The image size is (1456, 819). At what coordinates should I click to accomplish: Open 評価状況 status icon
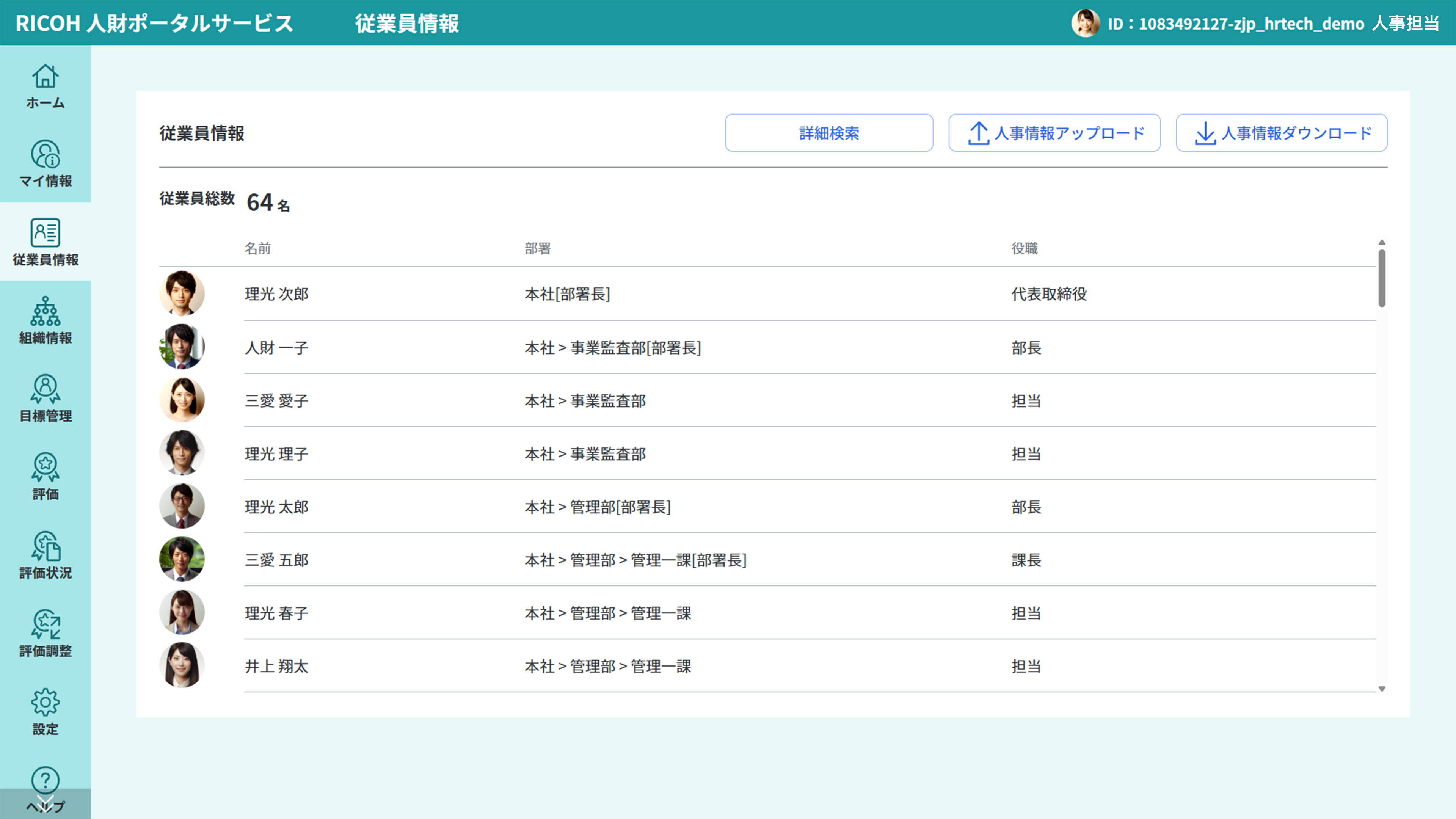45,546
